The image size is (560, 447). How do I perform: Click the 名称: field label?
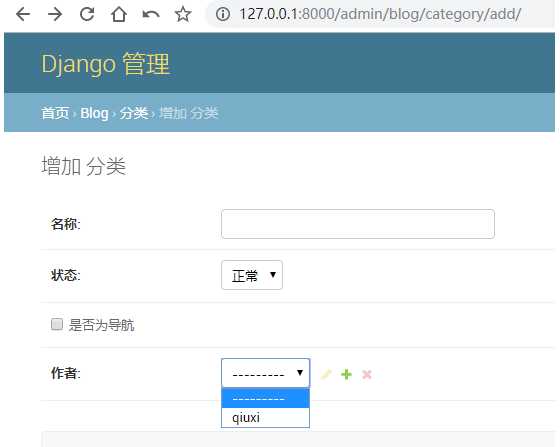[x=66, y=224]
